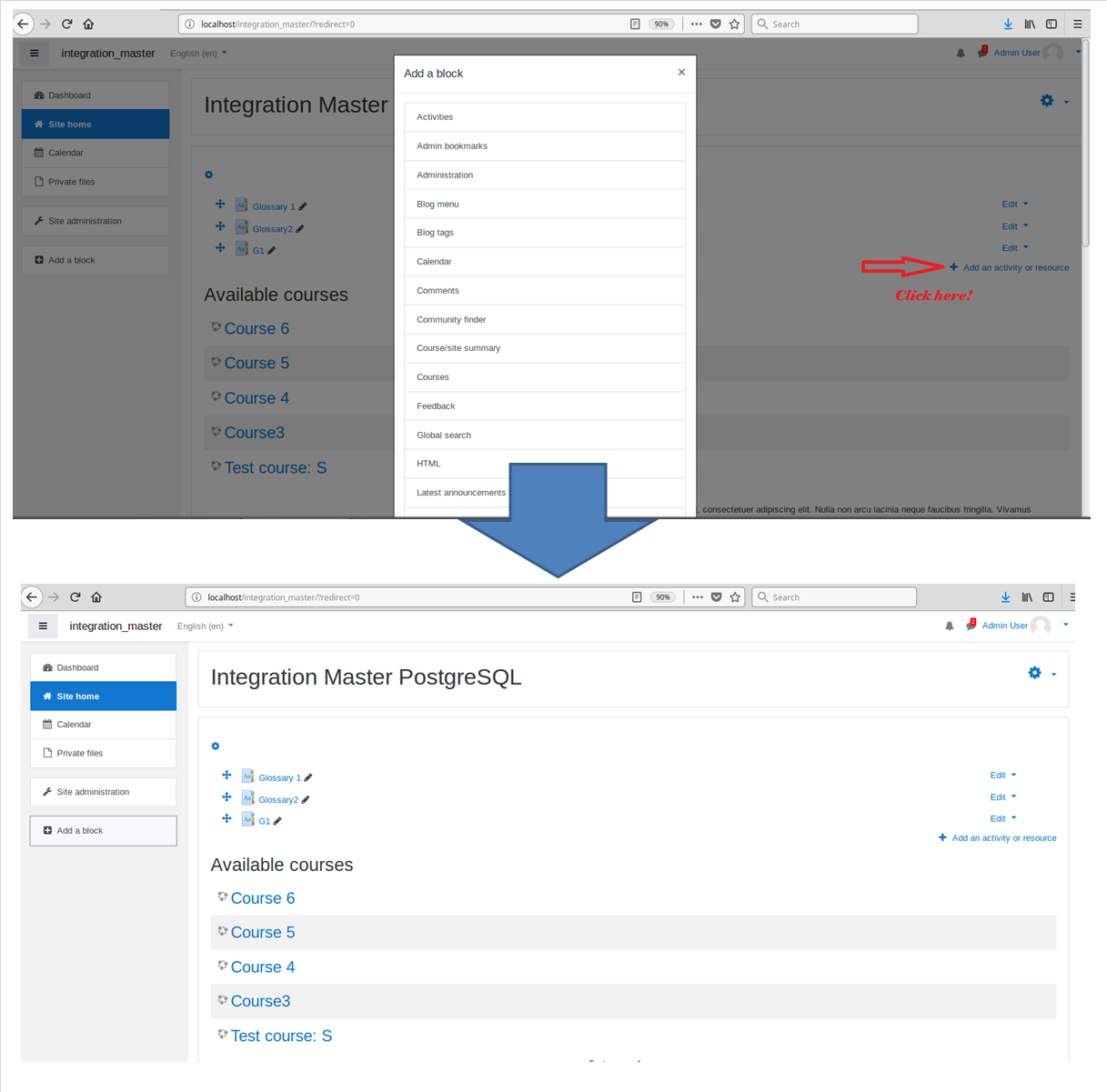Toggle Moodle nav drawer in bottom screenshot
The width and height of the screenshot is (1107, 1092).
tap(43, 626)
